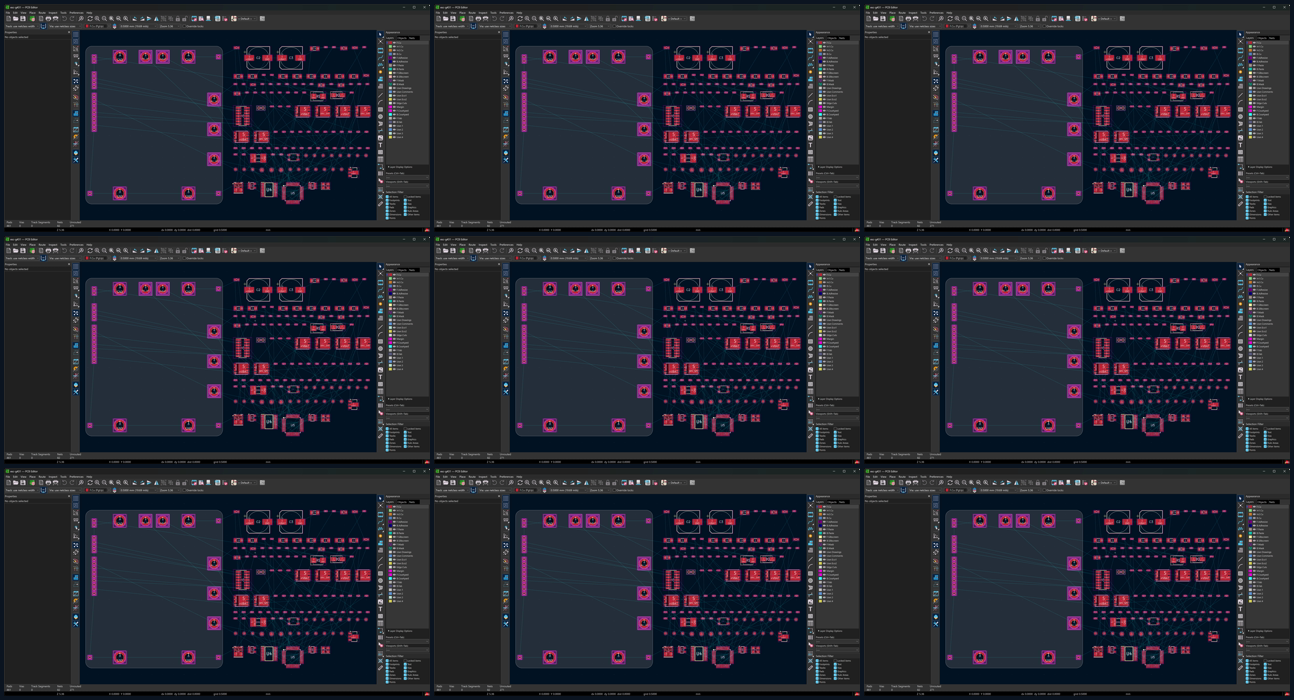Click the Redo icon in the middle-right window toolbar
The width and height of the screenshot is (1294, 700).
(932, 250)
